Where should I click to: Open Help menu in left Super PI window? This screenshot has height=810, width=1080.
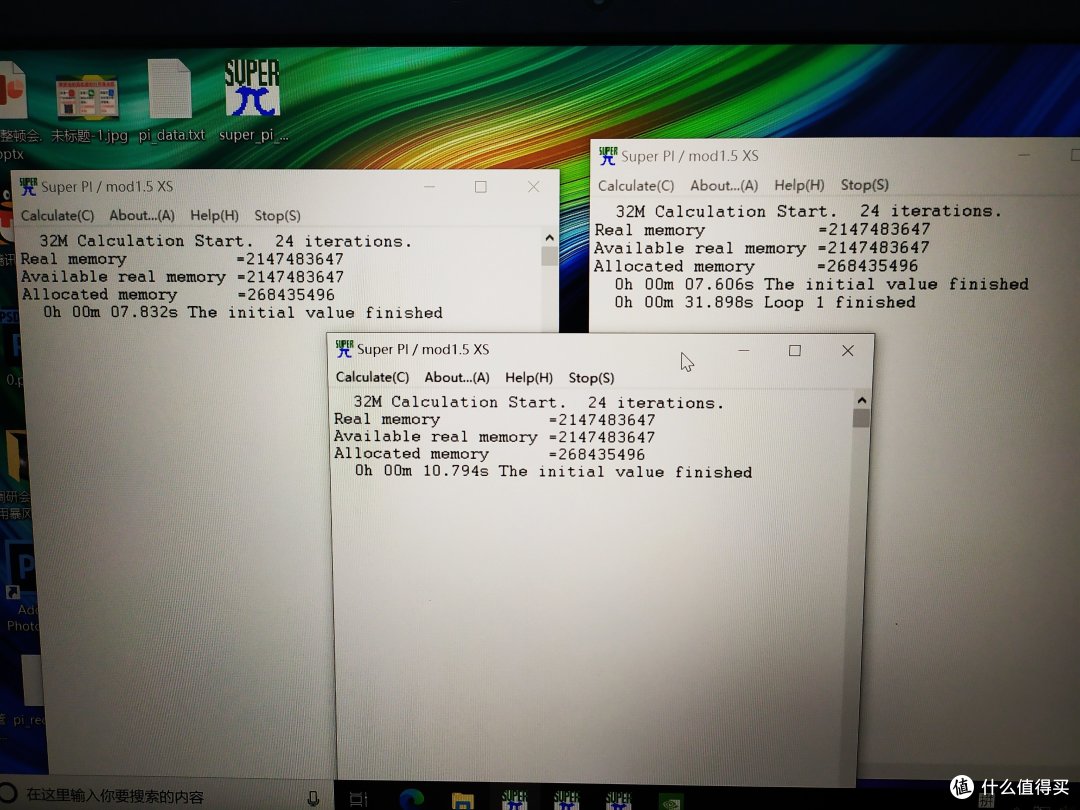pos(214,216)
